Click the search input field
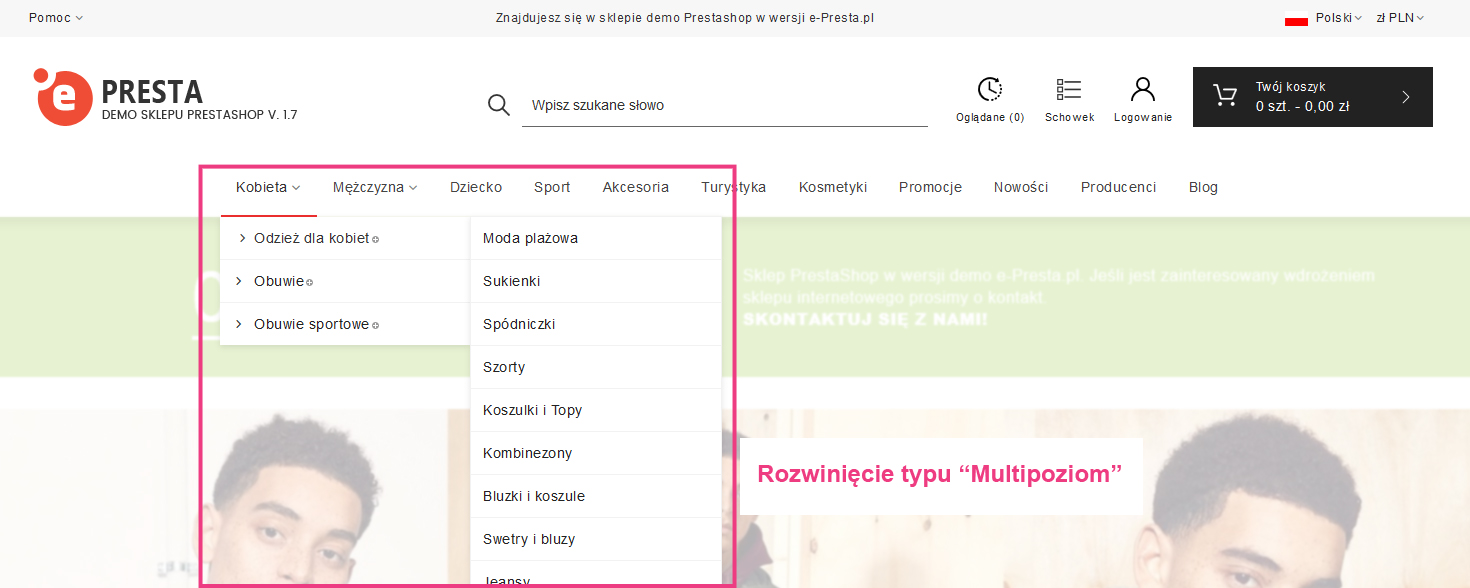The height and width of the screenshot is (588, 1470). tap(725, 105)
